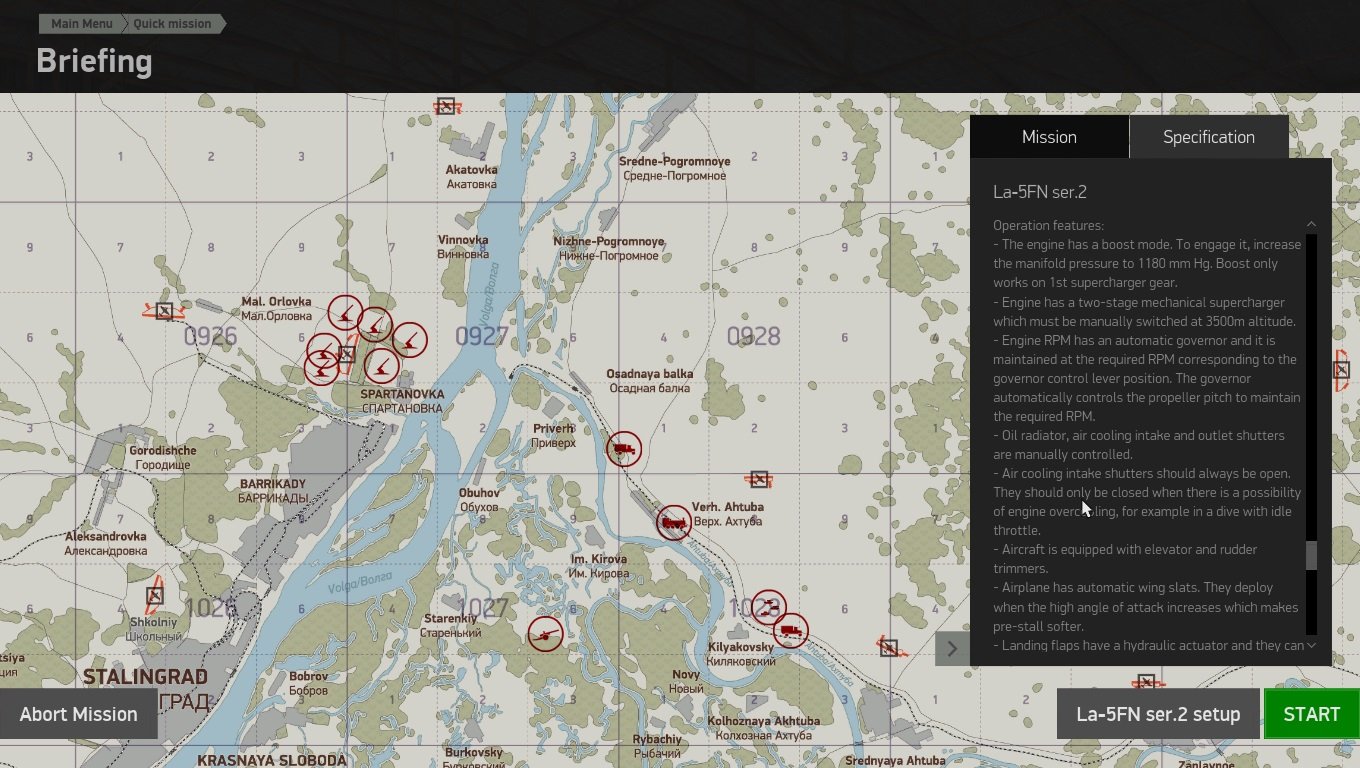Click the easternmost anti-aircraft gun marker near Spartanovka

[410, 340]
